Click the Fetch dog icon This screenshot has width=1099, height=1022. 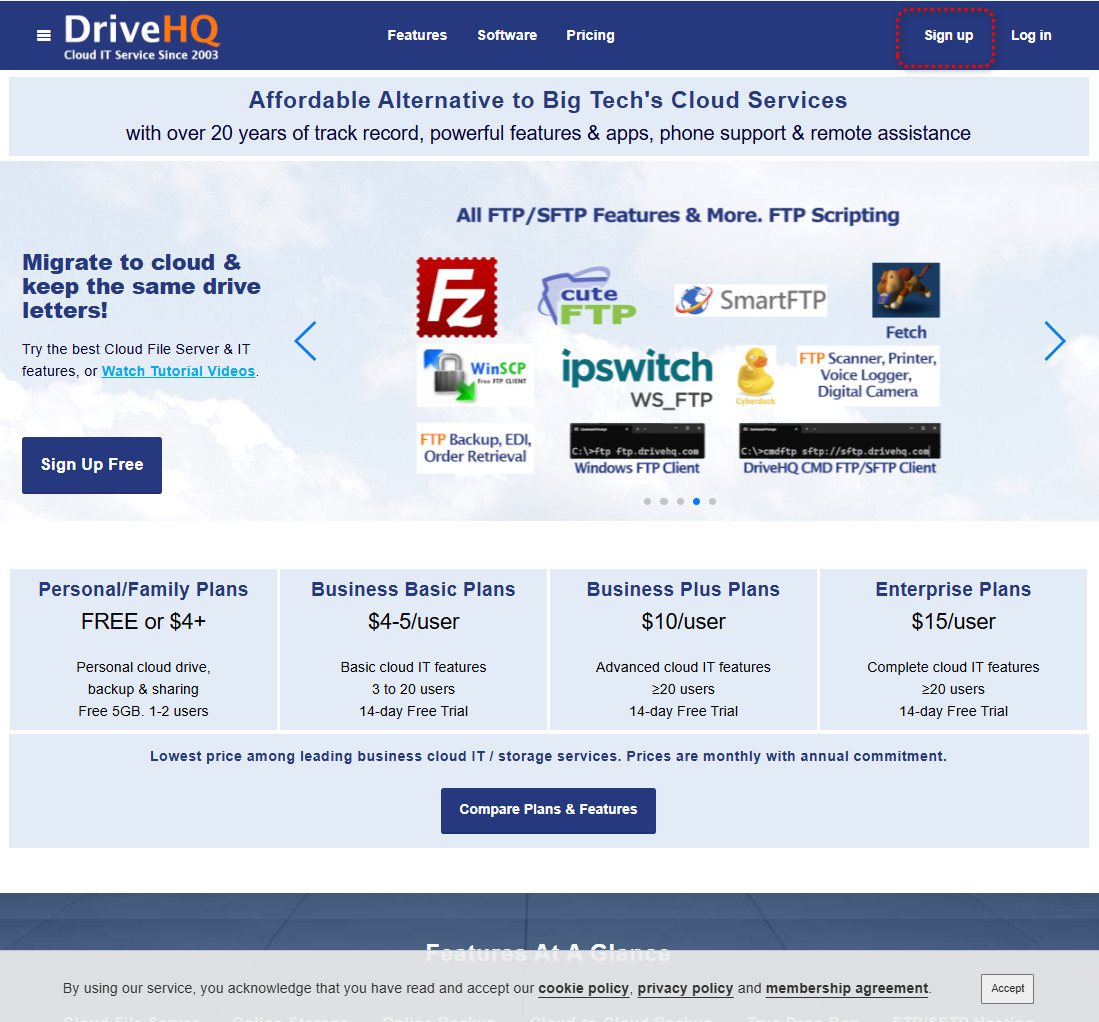(906, 290)
